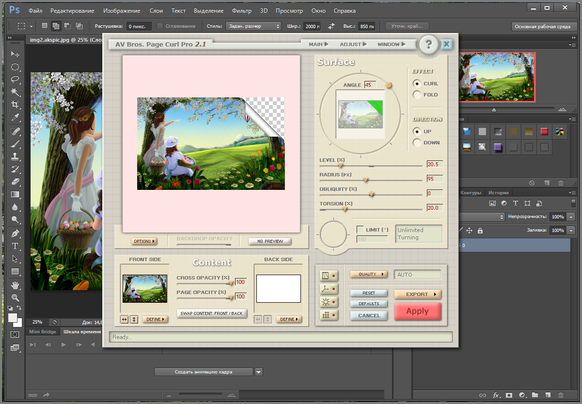This screenshot has width=582, height=404.
Task: Select the Eraser tool
Action: click(15, 182)
